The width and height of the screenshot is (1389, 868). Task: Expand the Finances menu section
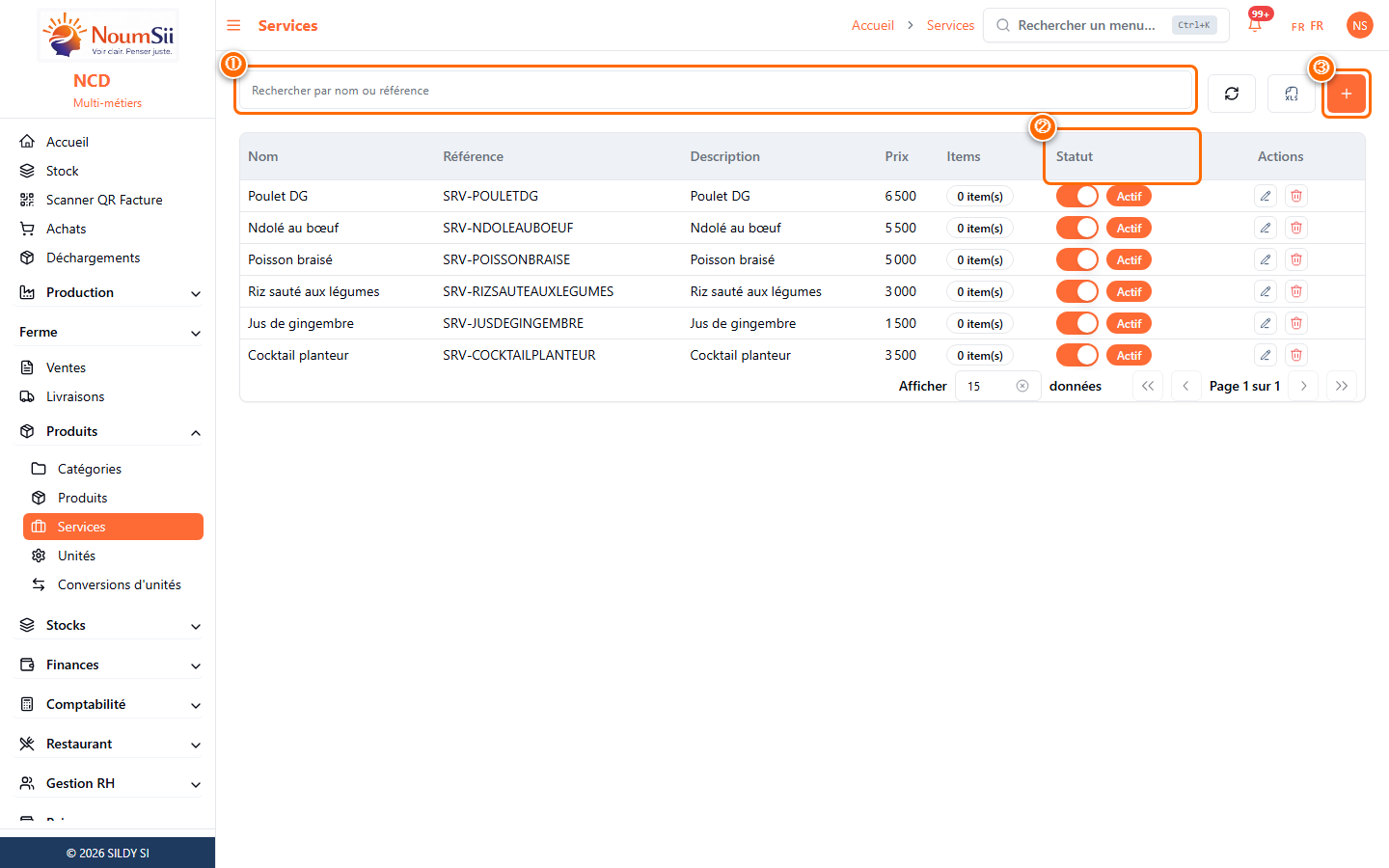(x=110, y=665)
